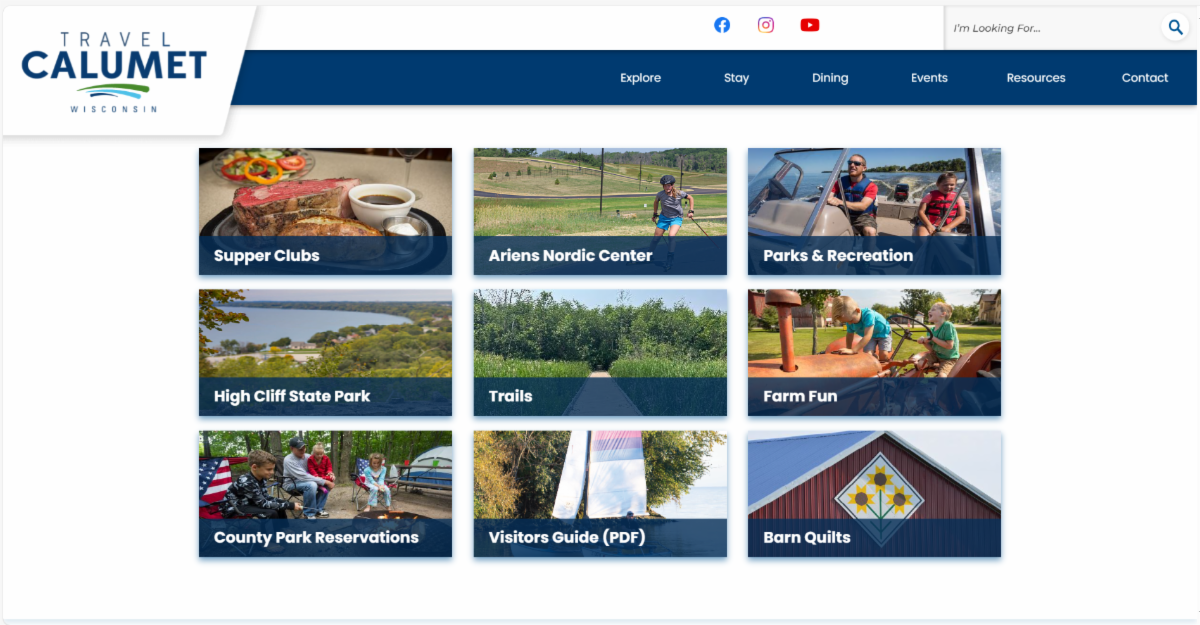The height and width of the screenshot is (625, 1200).
Task: Open the Resources menu
Action: [1036, 78]
